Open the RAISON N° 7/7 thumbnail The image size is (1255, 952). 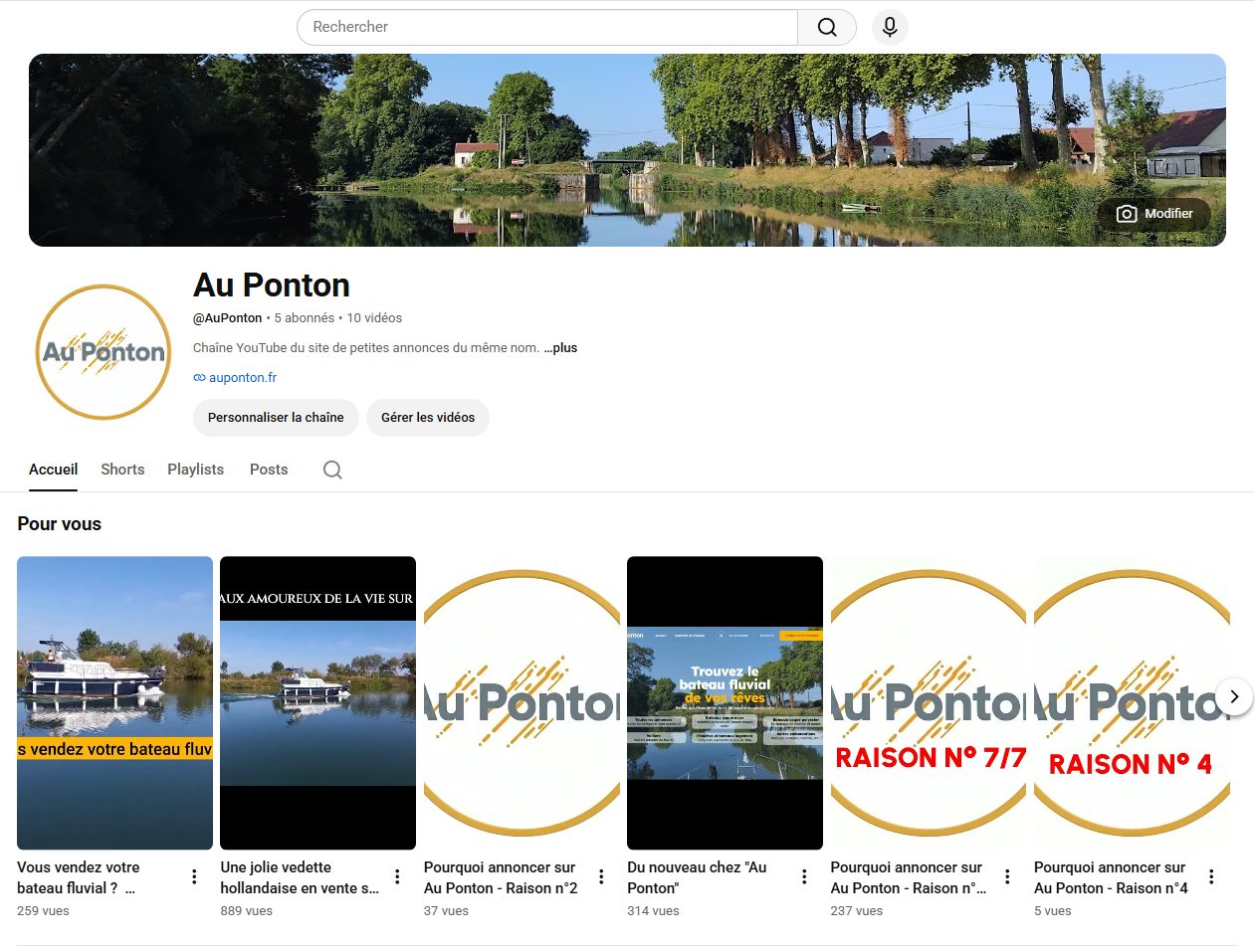point(929,702)
